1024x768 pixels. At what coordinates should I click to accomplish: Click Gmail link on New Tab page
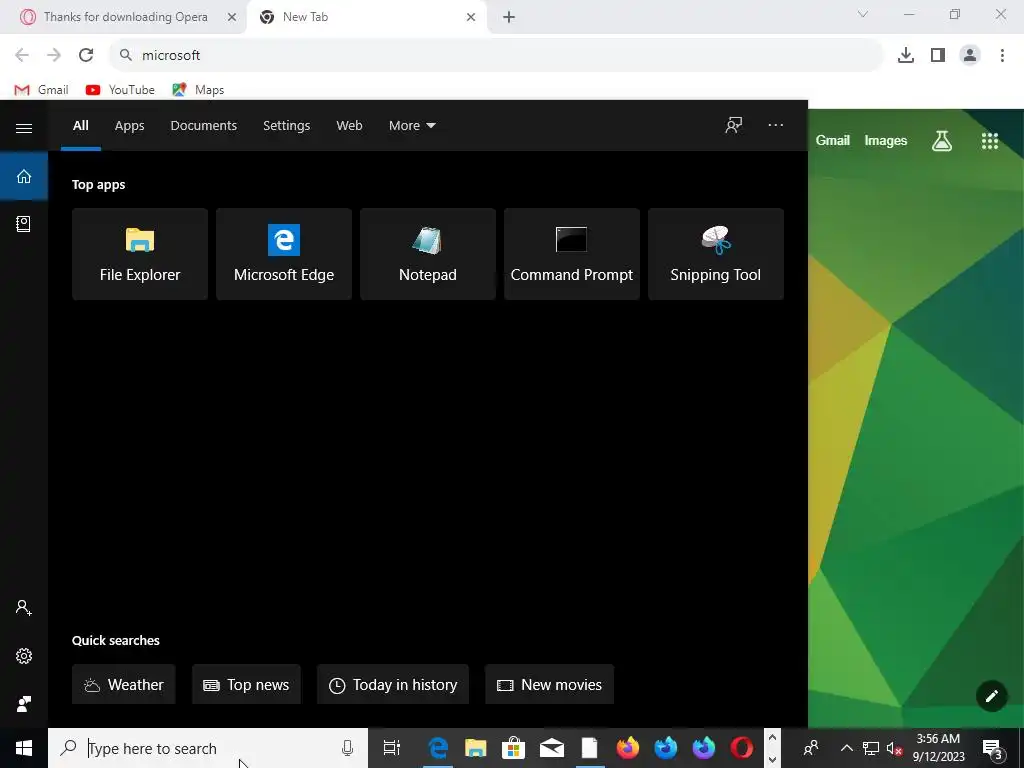click(833, 140)
